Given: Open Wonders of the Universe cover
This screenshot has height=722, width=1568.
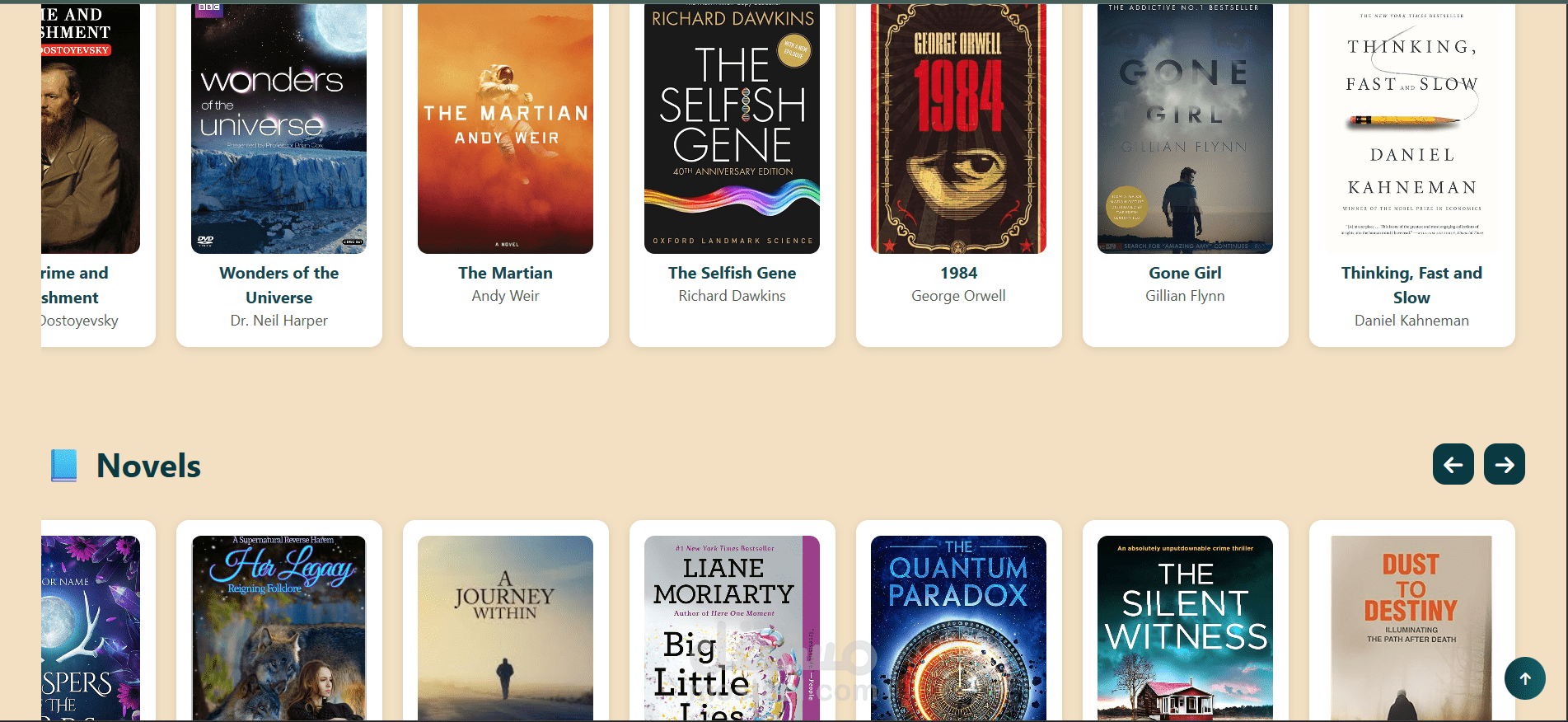Looking at the screenshot, I should coord(278,129).
